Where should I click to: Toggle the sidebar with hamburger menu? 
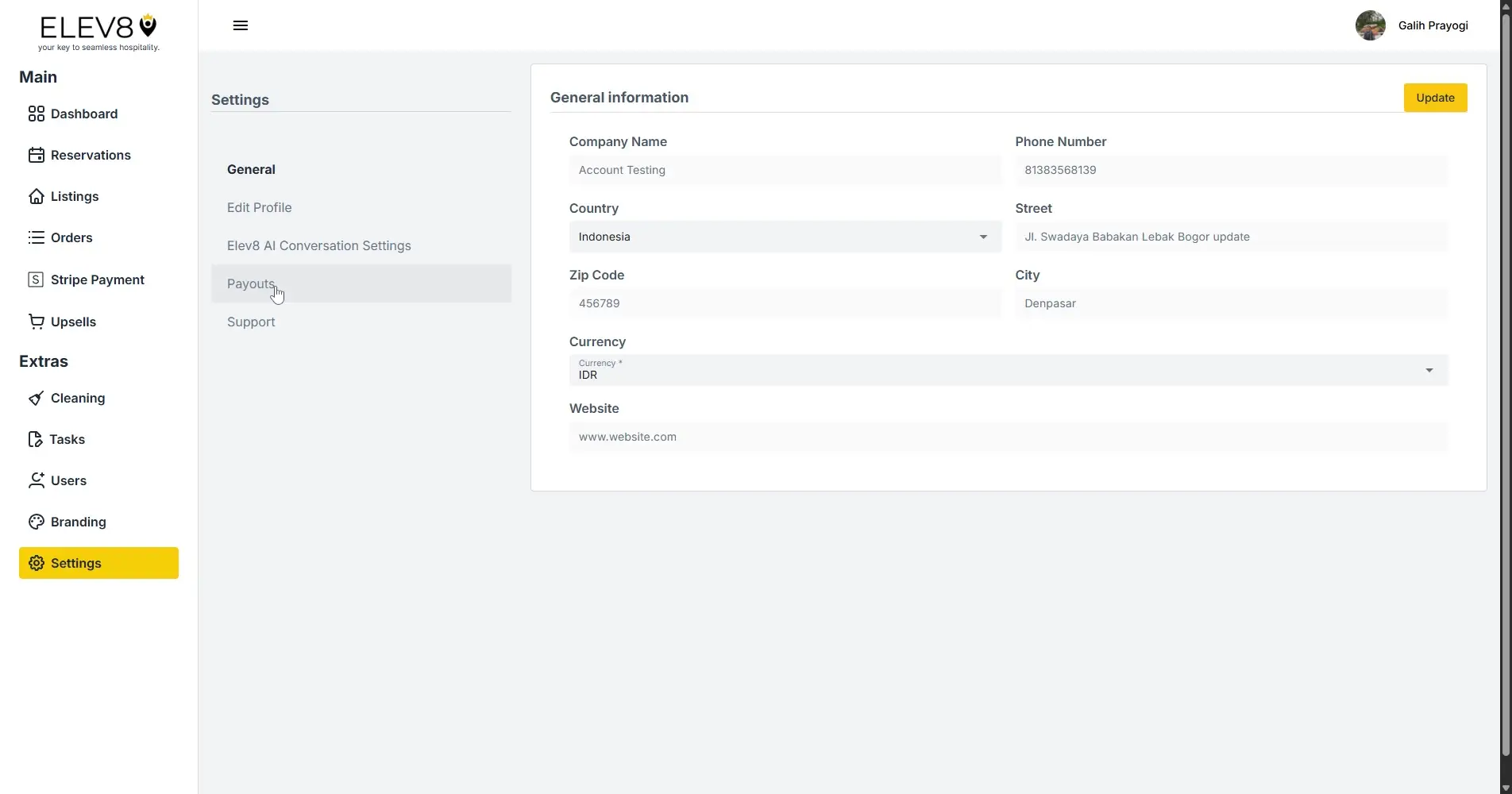pos(240,25)
